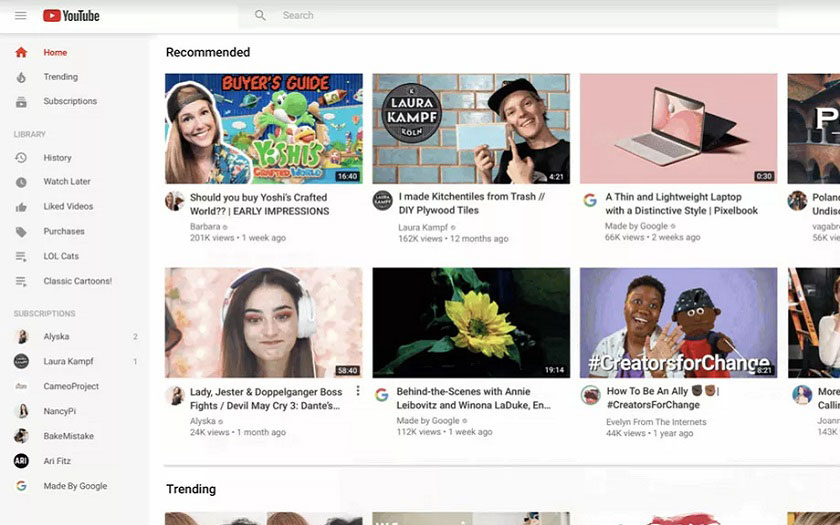Open 'I made Kitchentiles from Trash' title
This screenshot has height=525, width=840.
click(471, 204)
